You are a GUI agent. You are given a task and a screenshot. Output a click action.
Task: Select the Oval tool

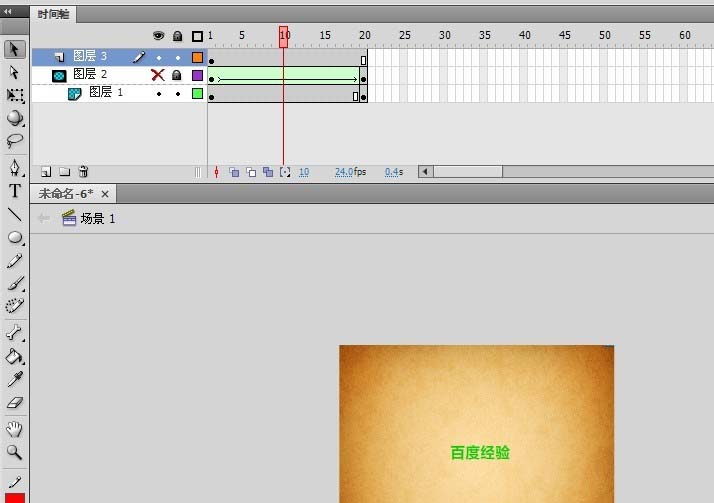pyautogui.click(x=15, y=237)
